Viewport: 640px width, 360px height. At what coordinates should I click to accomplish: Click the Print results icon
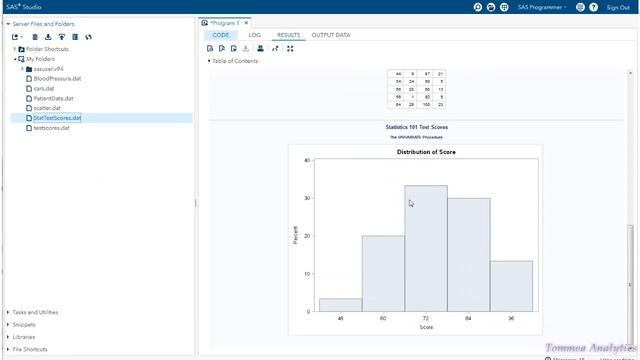coord(260,49)
